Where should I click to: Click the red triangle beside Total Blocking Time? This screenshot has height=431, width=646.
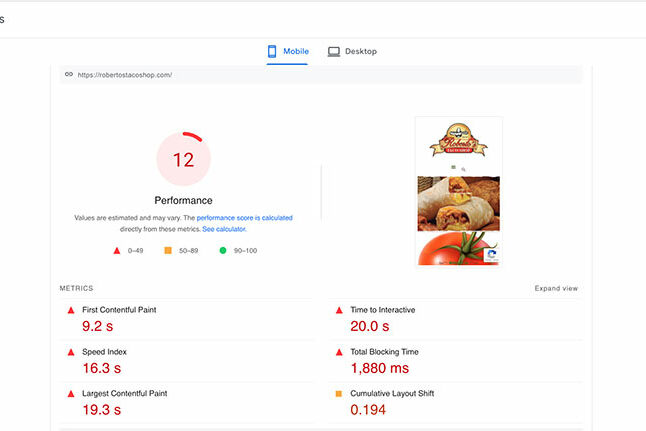(338, 352)
